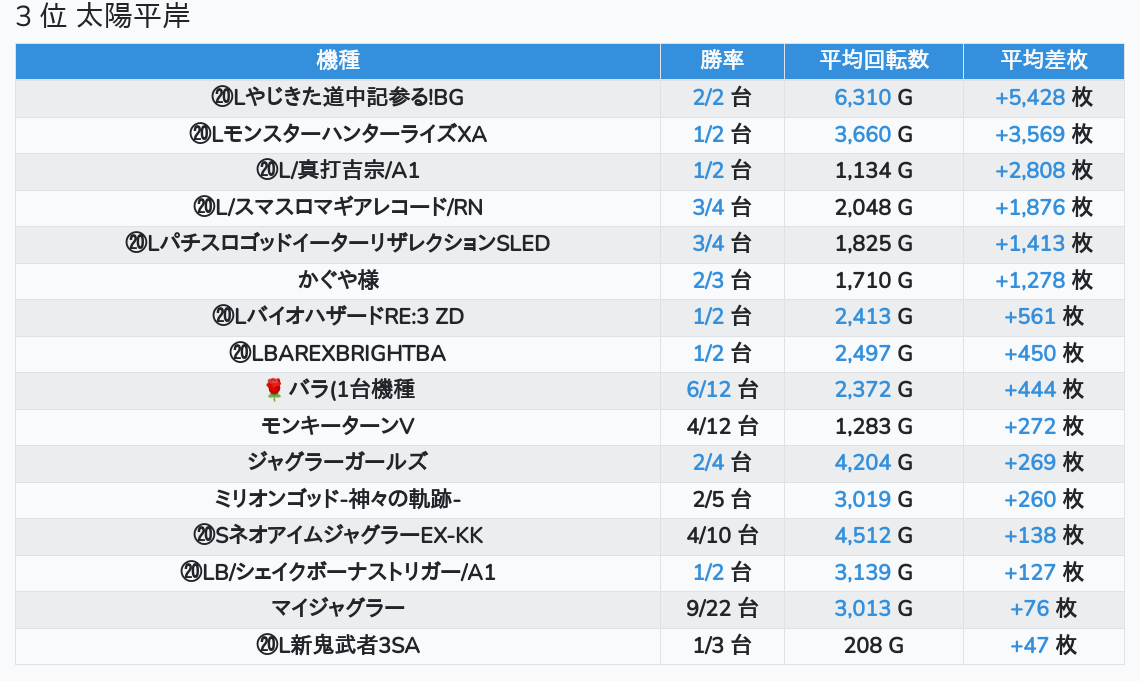Click the ⑳ icon before Lやじきた道中記参る!BG
This screenshot has width=1140, height=681.
coord(222,97)
